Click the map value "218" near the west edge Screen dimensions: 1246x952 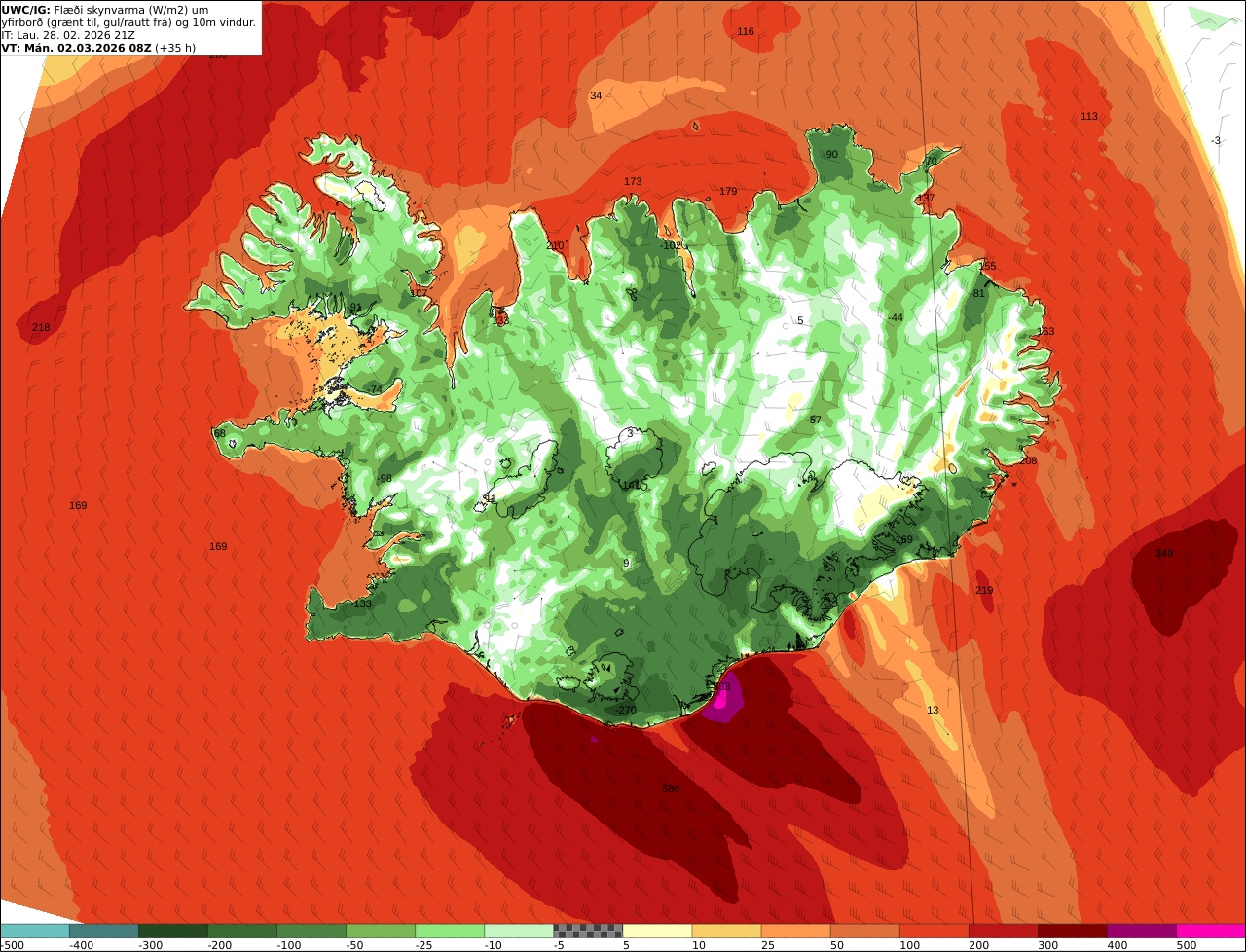[x=41, y=328]
